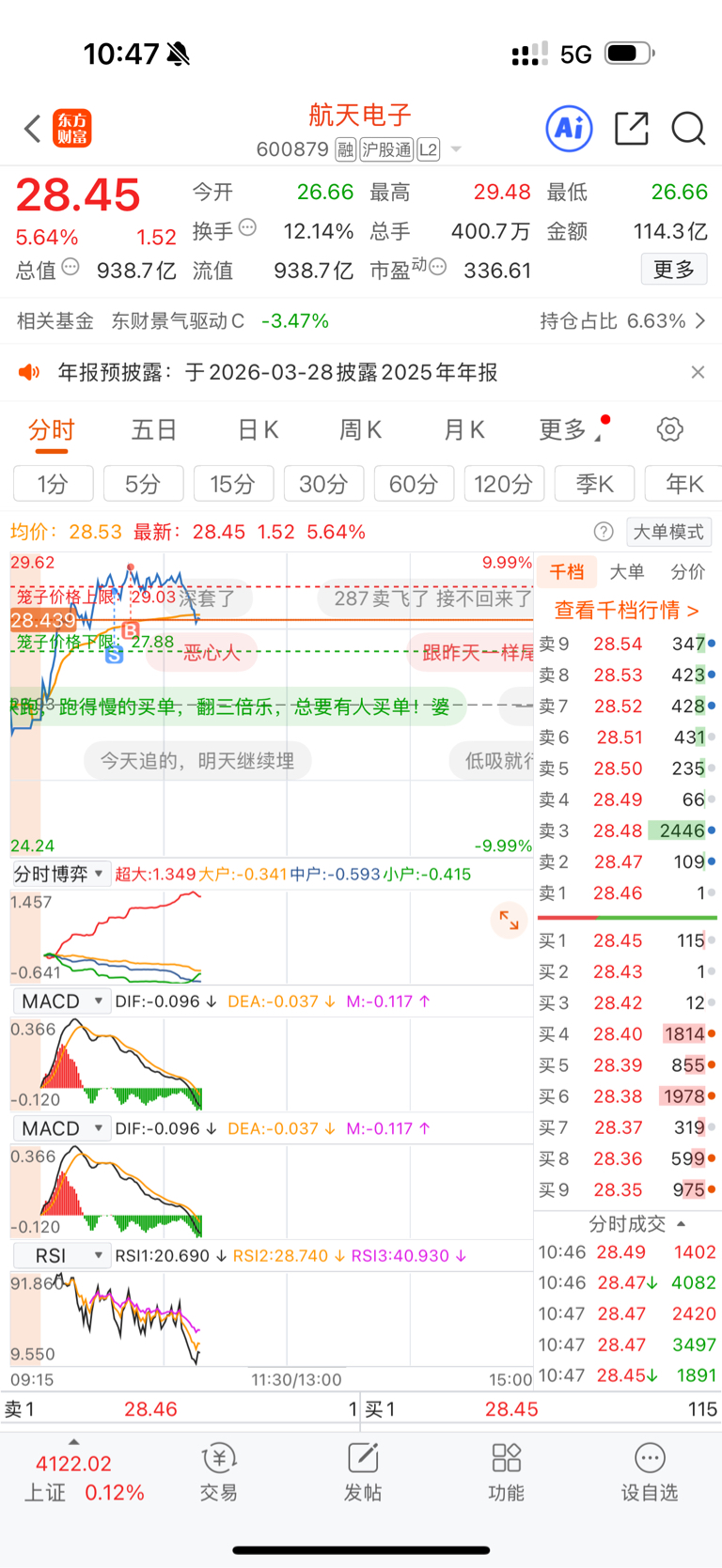Viewport: 722px width, 1568px height.
Task: Open the first MACD indicator dropdown
Action: coord(61,1001)
